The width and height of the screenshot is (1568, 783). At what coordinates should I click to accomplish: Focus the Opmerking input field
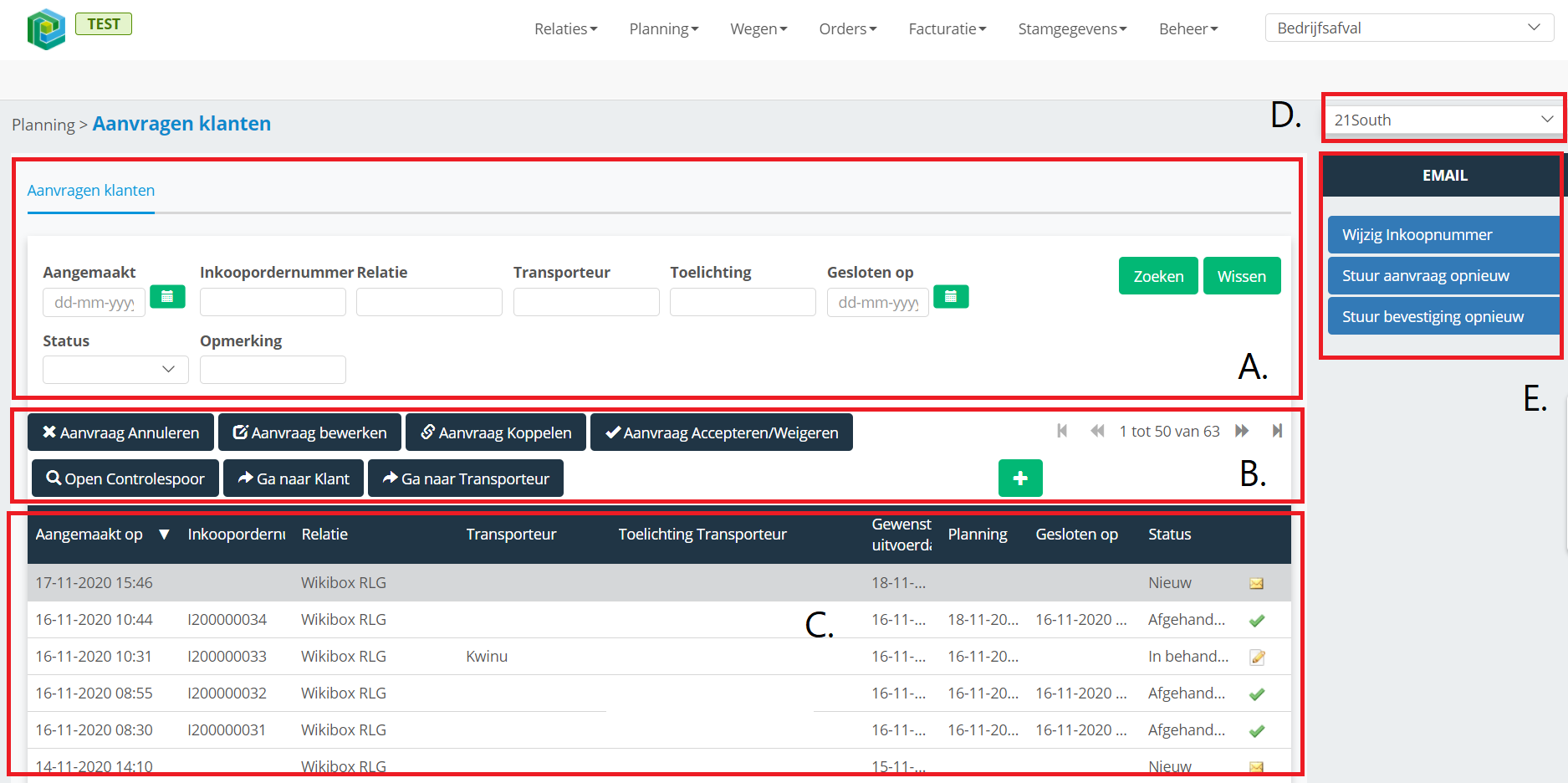point(273,370)
